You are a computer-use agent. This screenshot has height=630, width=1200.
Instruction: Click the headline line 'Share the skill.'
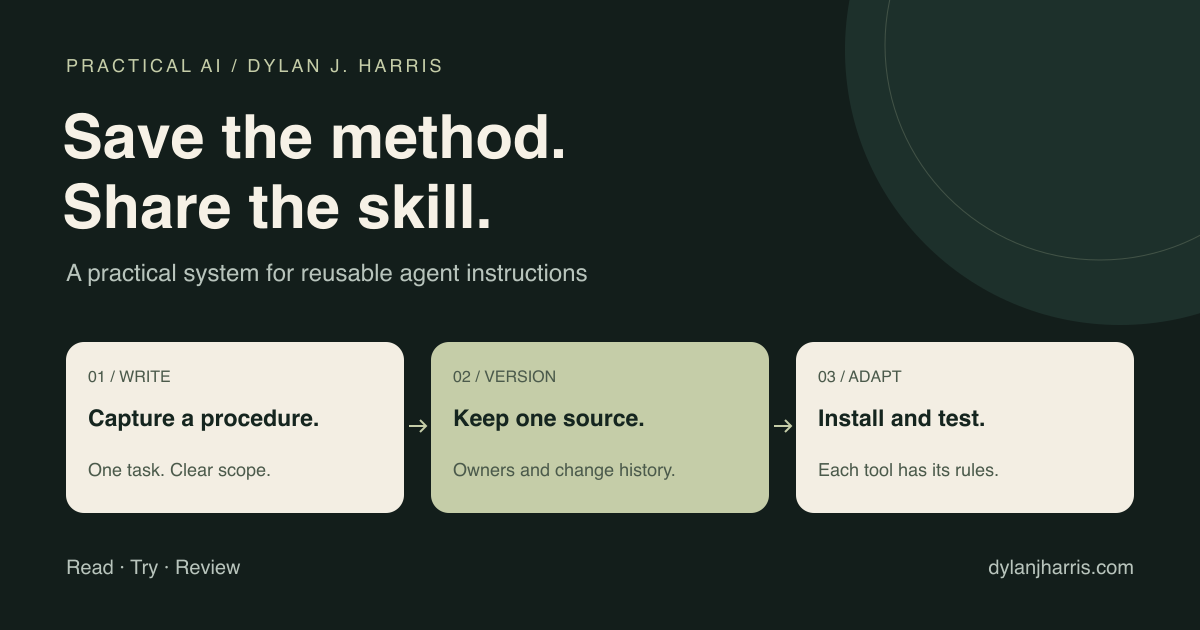(x=278, y=208)
